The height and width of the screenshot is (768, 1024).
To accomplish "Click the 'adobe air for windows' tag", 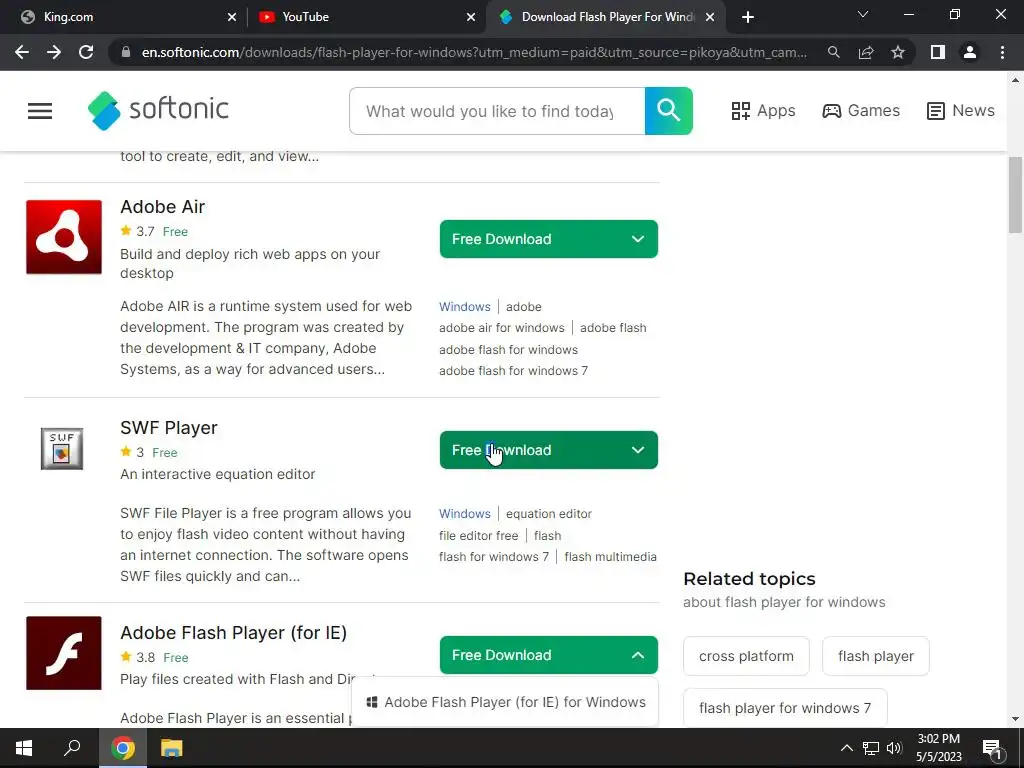I will pos(502,328).
